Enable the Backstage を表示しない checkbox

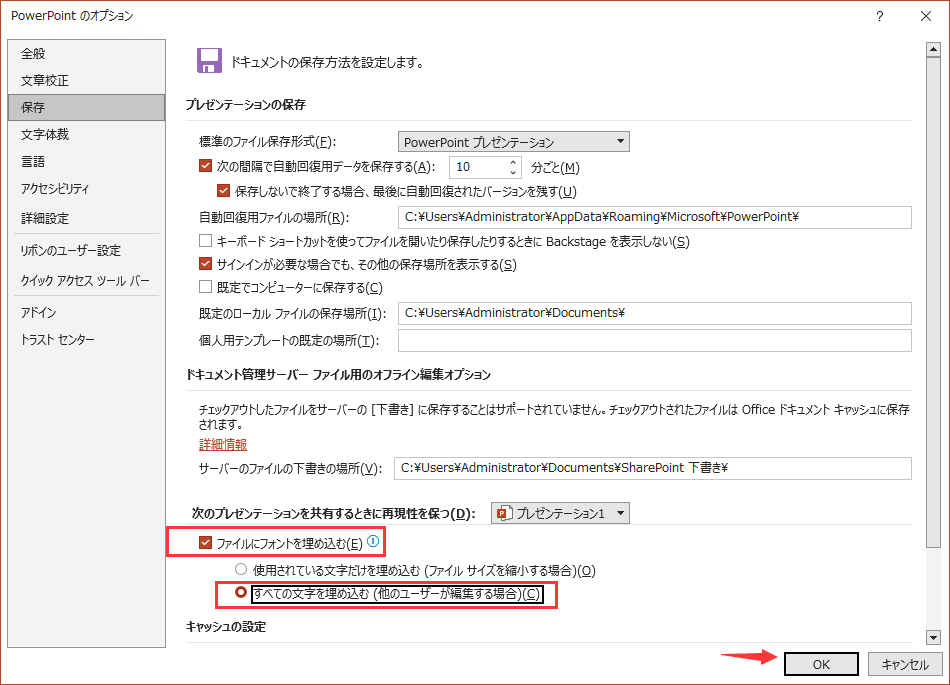[208, 241]
